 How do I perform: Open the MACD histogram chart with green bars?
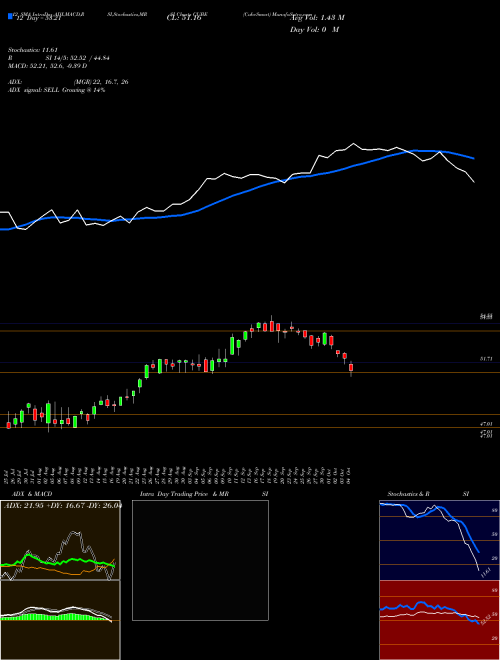[x=60, y=620]
